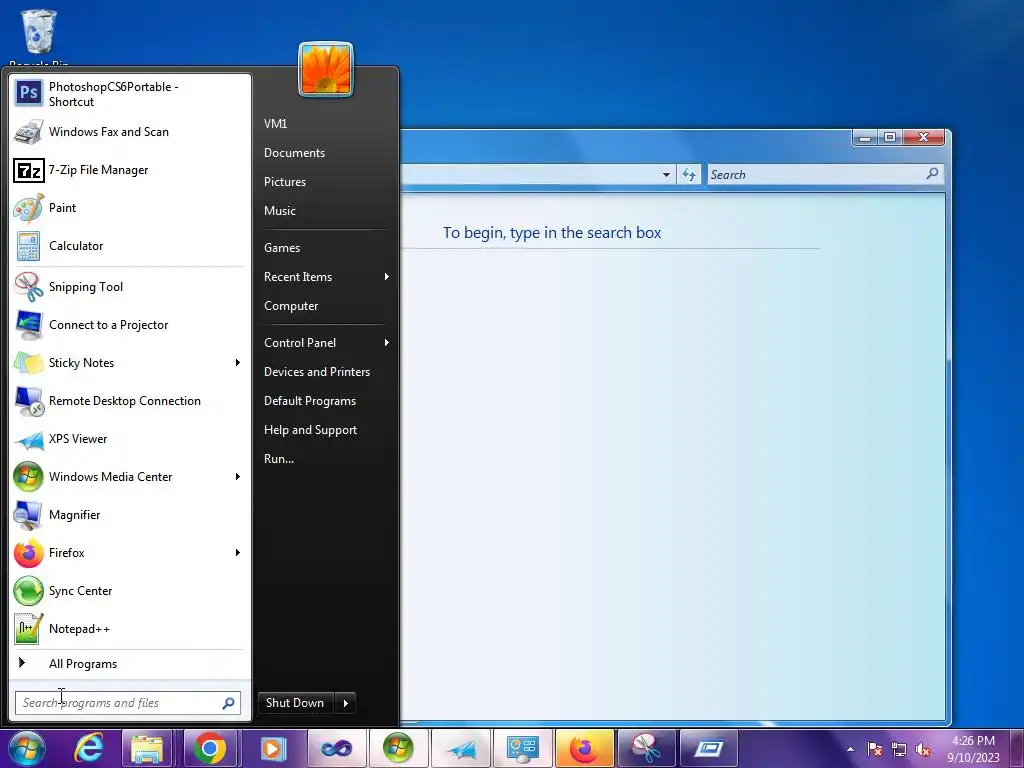Open Pictures from the Start menu
This screenshot has height=768, width=1024.
click(285, 182)
